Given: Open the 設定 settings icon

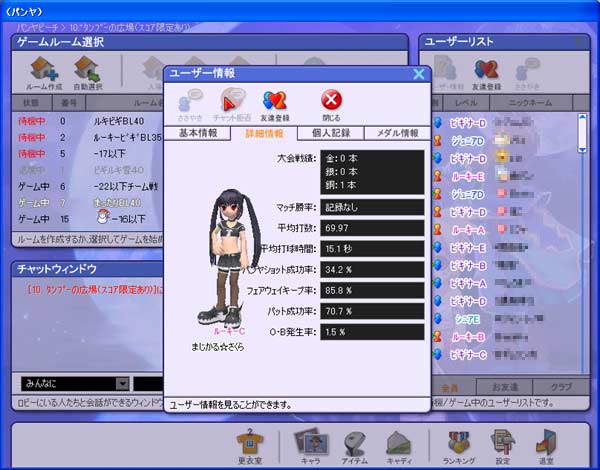Looking at the screenshot, I should pyautogui.click(x=503, y=442).
